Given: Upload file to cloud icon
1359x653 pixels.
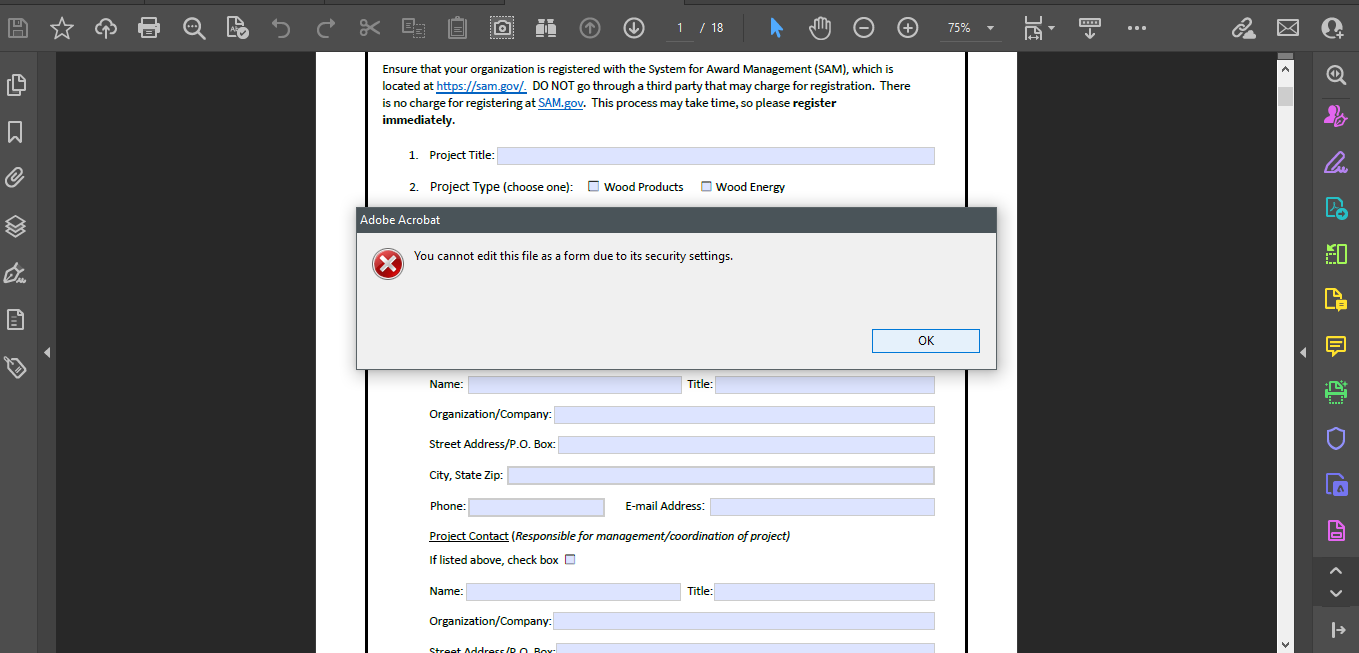Looking at the screenshot, I should [x=106, y=28].
